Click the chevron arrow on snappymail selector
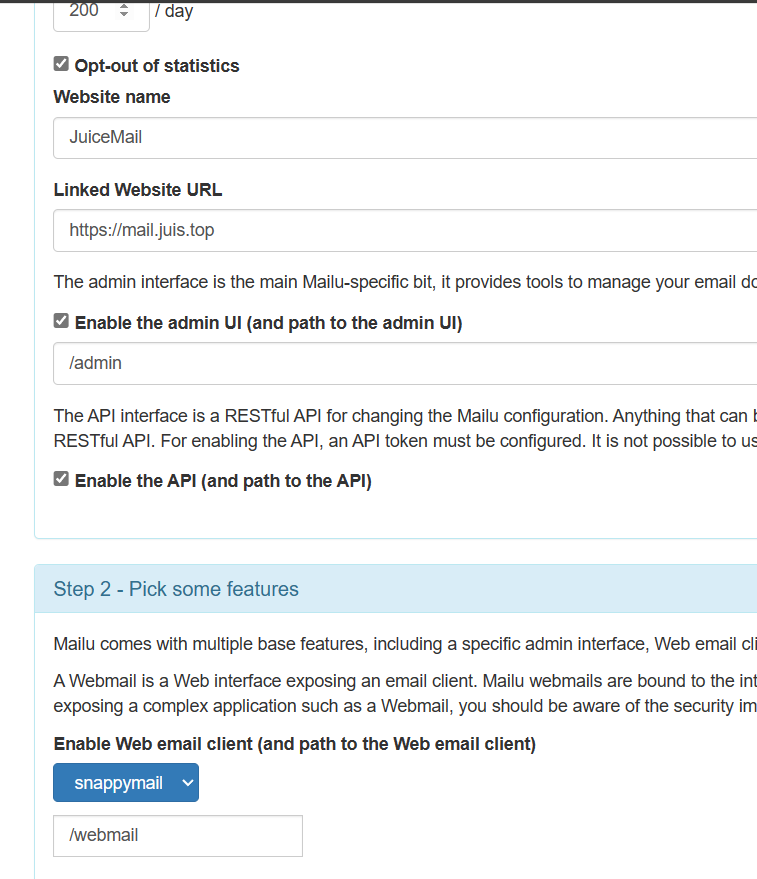The width and height of the screenshot is (757, 879). click(x=187, y=783)
